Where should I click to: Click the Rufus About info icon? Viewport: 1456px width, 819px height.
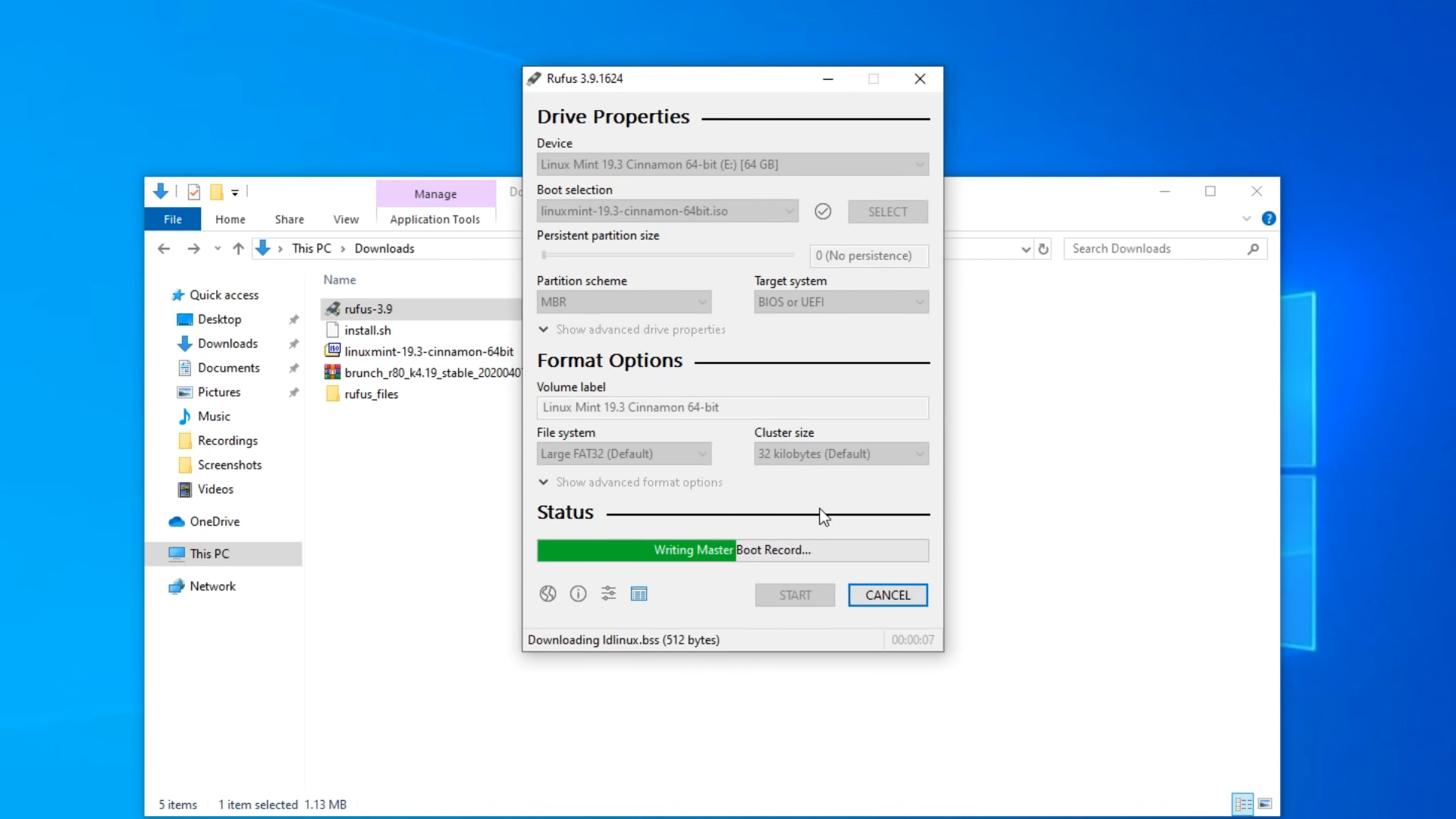pyautogui.click(x=578, y=594)
